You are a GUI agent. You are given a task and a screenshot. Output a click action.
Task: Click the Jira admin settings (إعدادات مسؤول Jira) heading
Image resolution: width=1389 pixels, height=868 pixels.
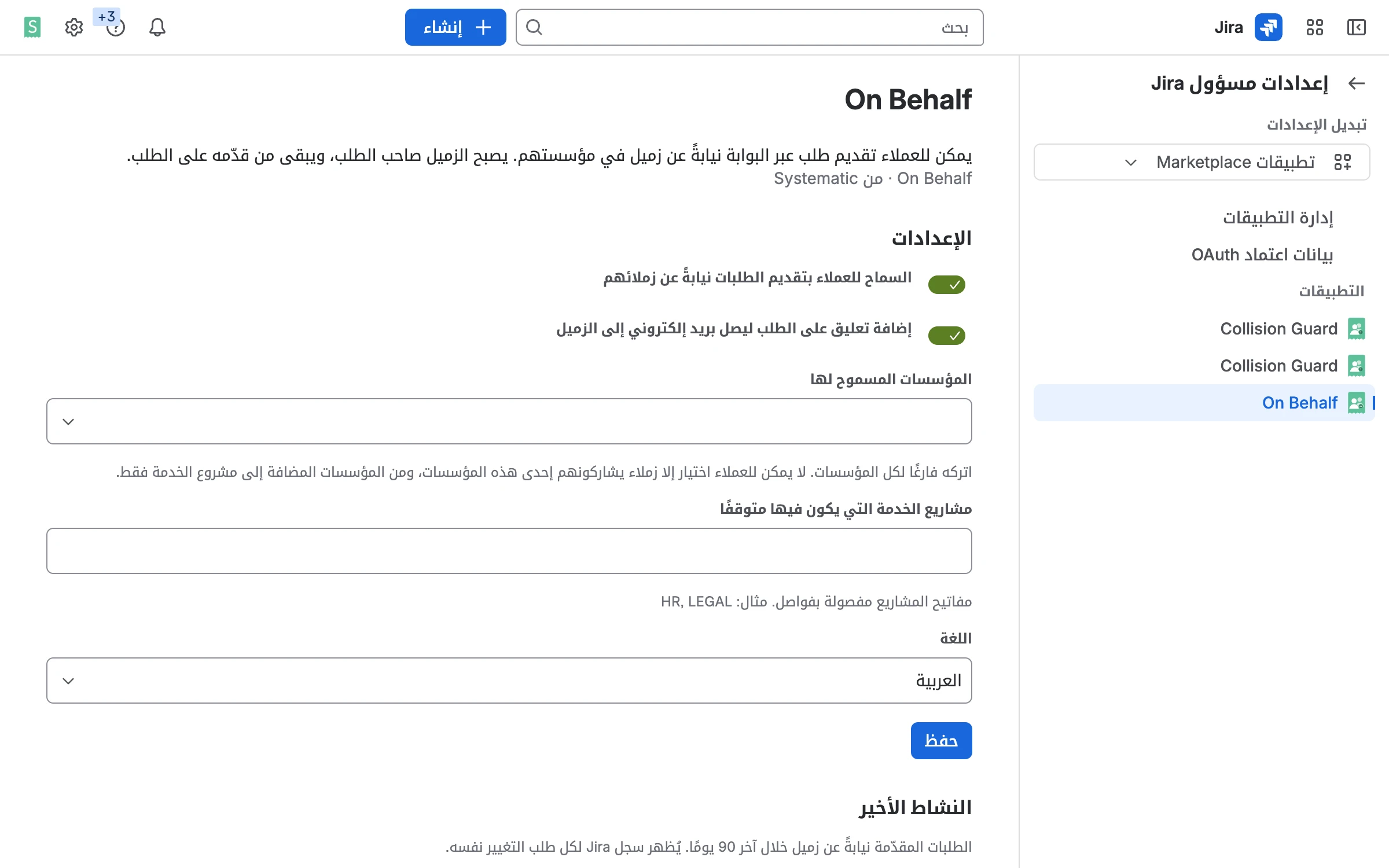coord(1239,83)
